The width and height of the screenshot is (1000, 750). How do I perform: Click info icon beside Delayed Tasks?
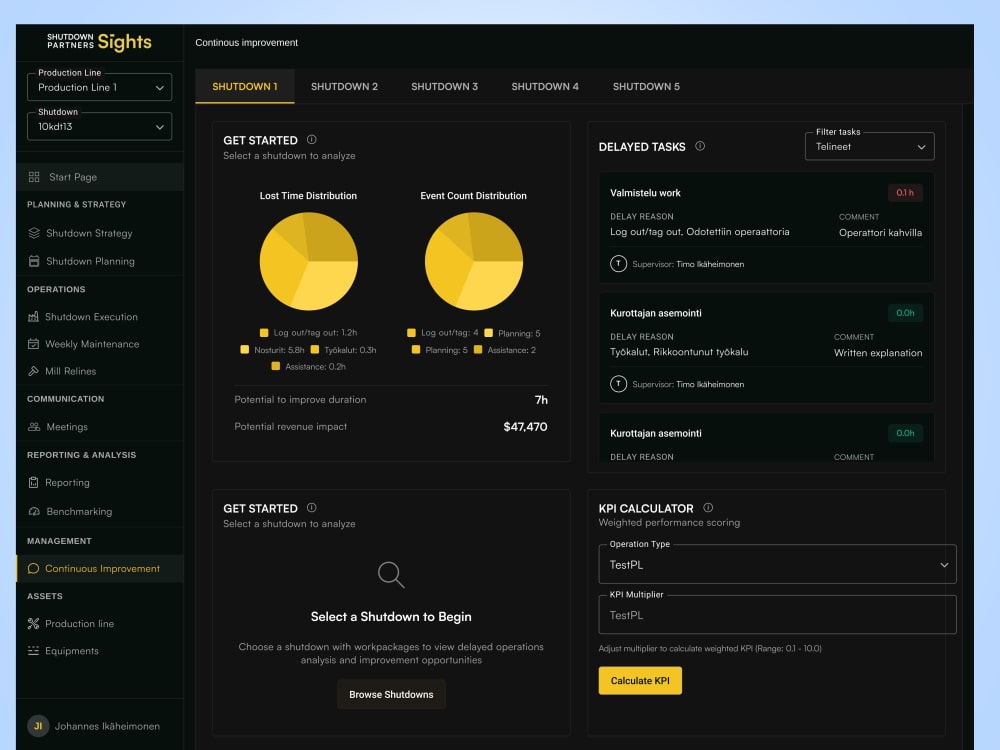coord(700,146)
